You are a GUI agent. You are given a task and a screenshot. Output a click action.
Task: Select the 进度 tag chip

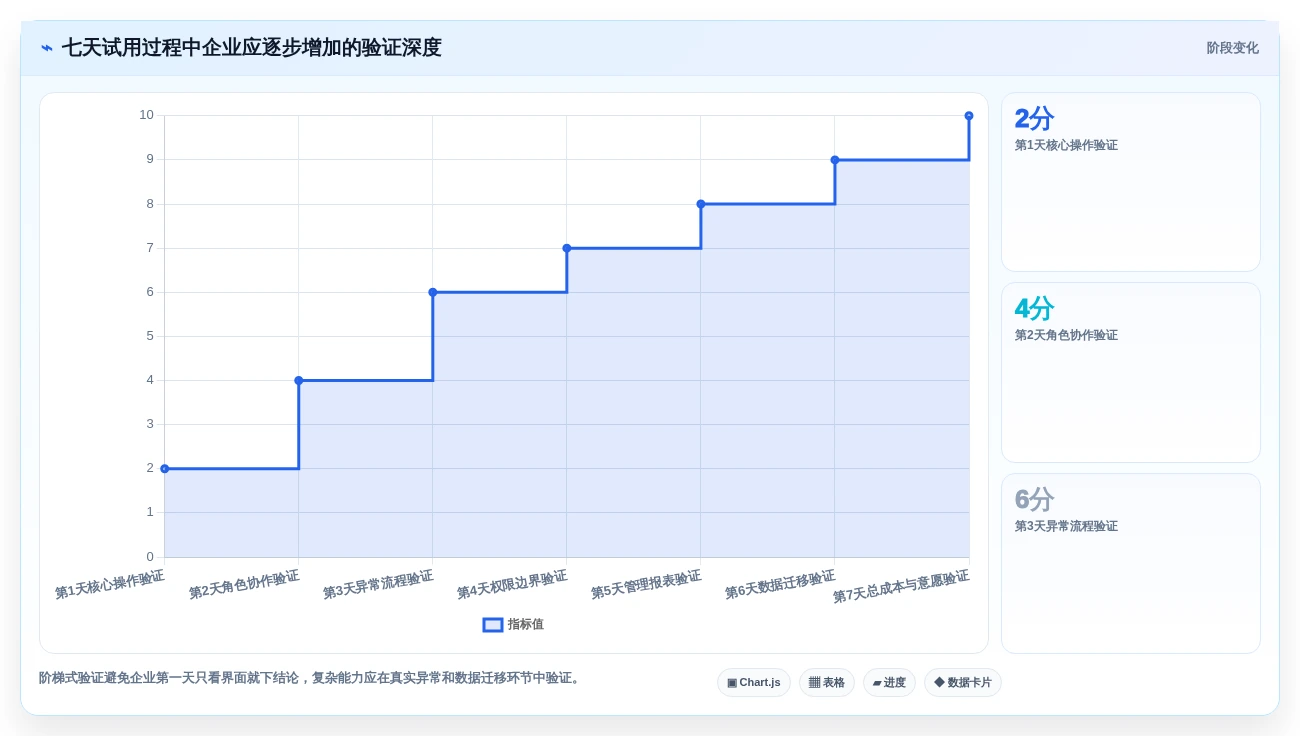889,682
